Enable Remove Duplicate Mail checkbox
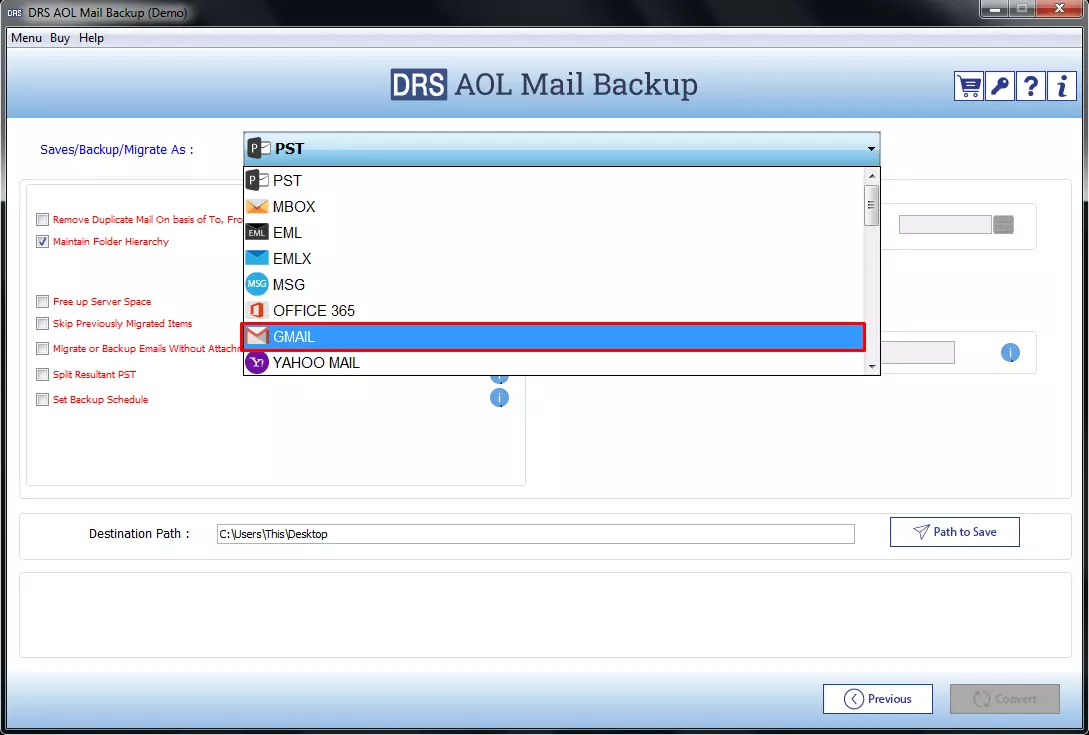The image size is (1089, 735). [x=42, y=220]
